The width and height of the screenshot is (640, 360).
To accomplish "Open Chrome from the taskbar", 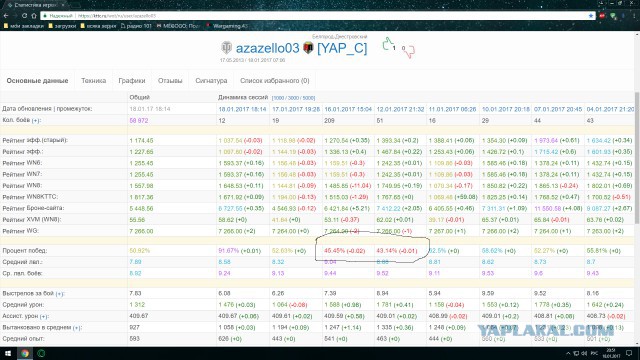I will click(x=24, y=353).
